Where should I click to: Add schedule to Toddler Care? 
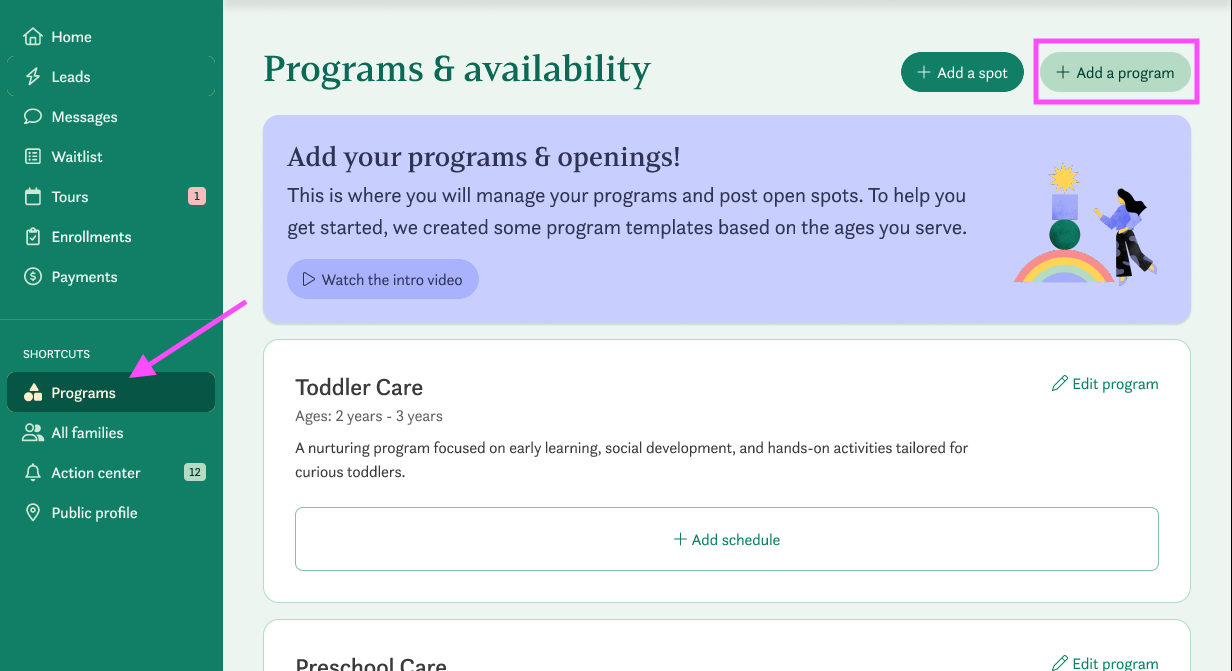coord(727,540)
